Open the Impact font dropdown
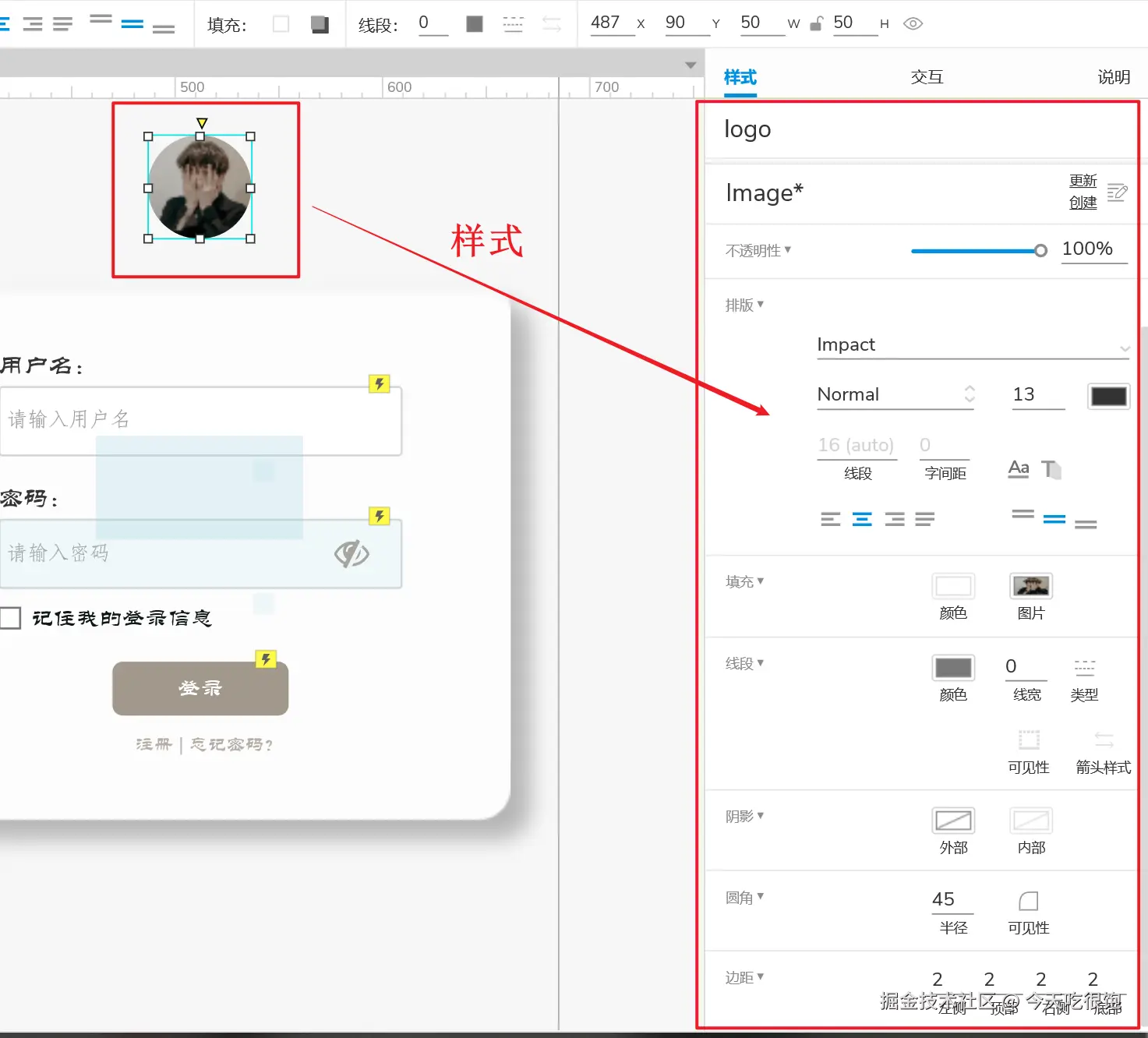The width and height of the screenshot is (1148, 1038). point(973,345)
